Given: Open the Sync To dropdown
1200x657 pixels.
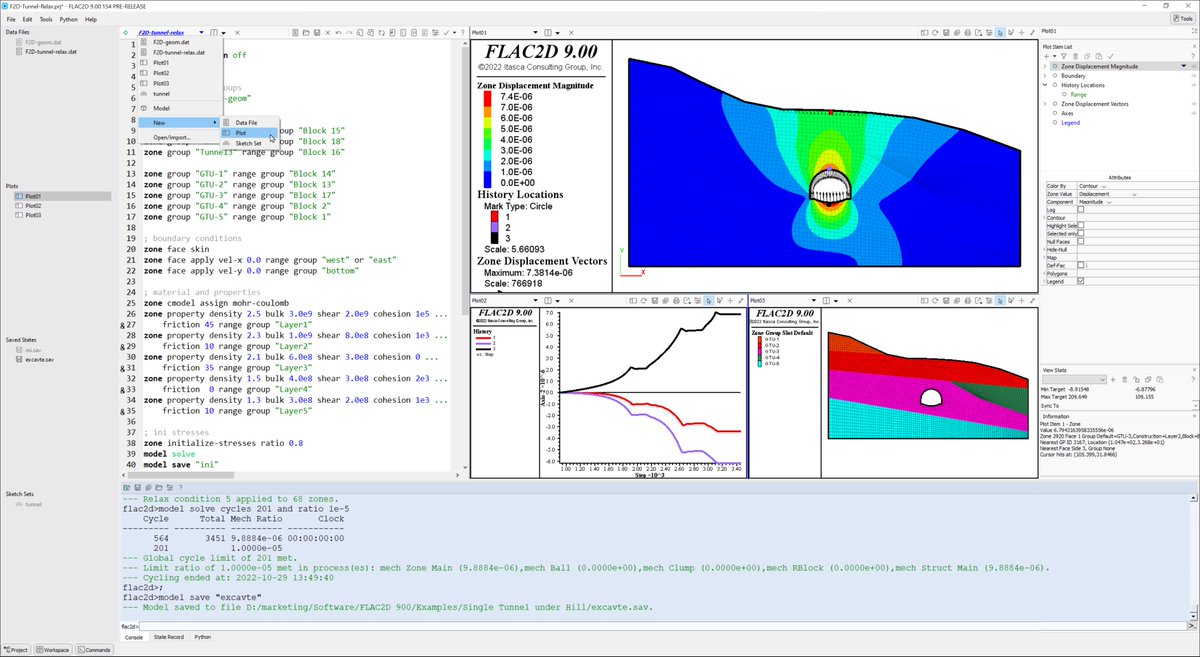Looking at the screenshot, I should tap(1195, 406).
